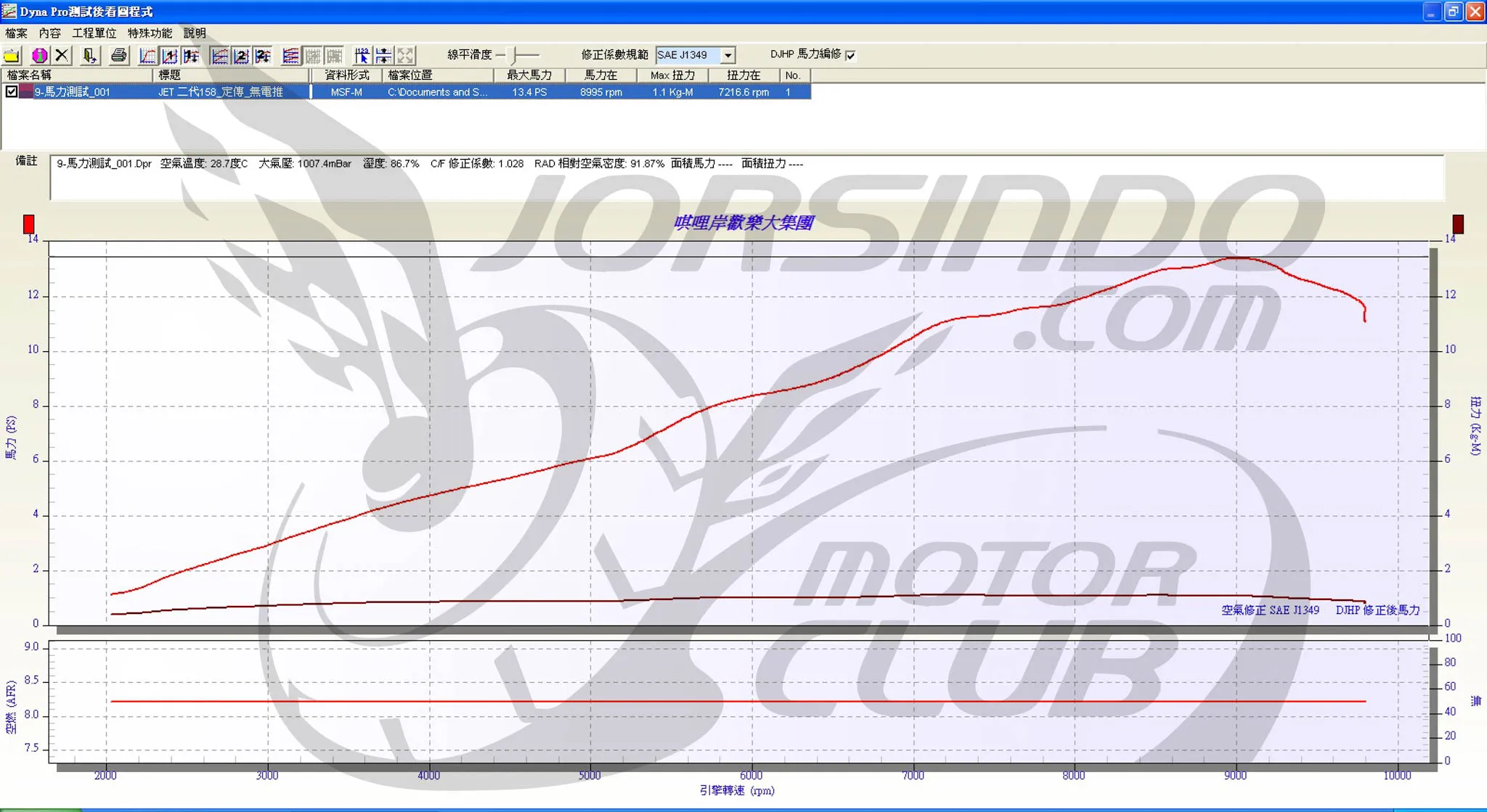Click the purple color box in file row
The width and height of the screenshot is (1487, 812).
tap(25, 91)
